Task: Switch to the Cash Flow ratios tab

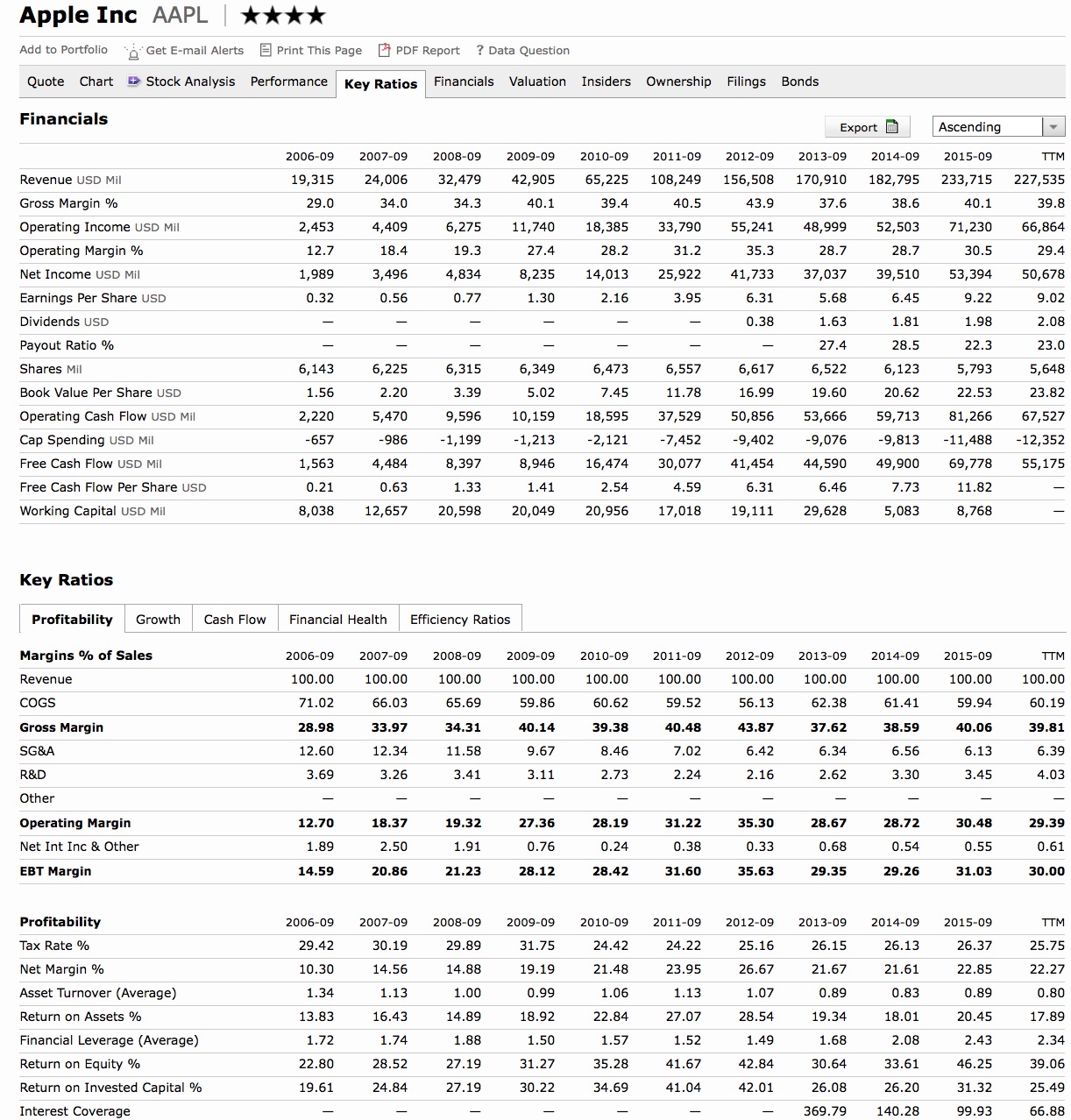Action: click(x=235, y=619)
